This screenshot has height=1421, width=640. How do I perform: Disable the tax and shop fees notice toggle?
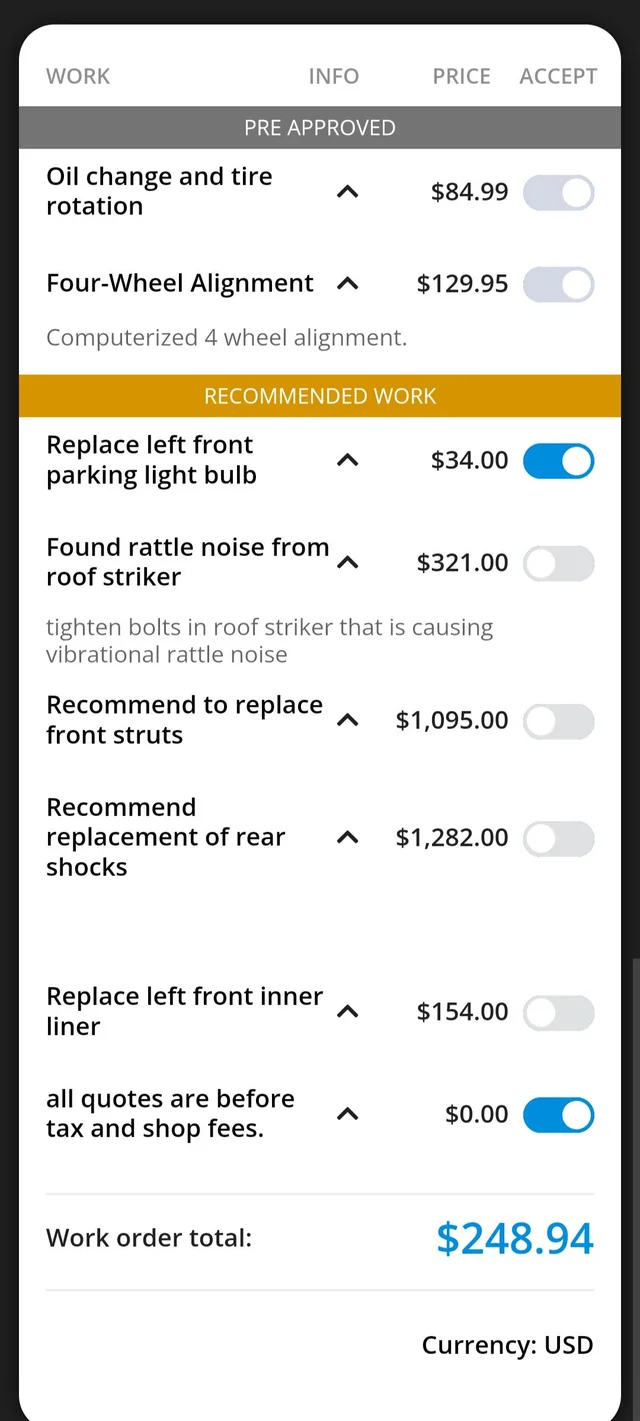tap(558, 1114)
